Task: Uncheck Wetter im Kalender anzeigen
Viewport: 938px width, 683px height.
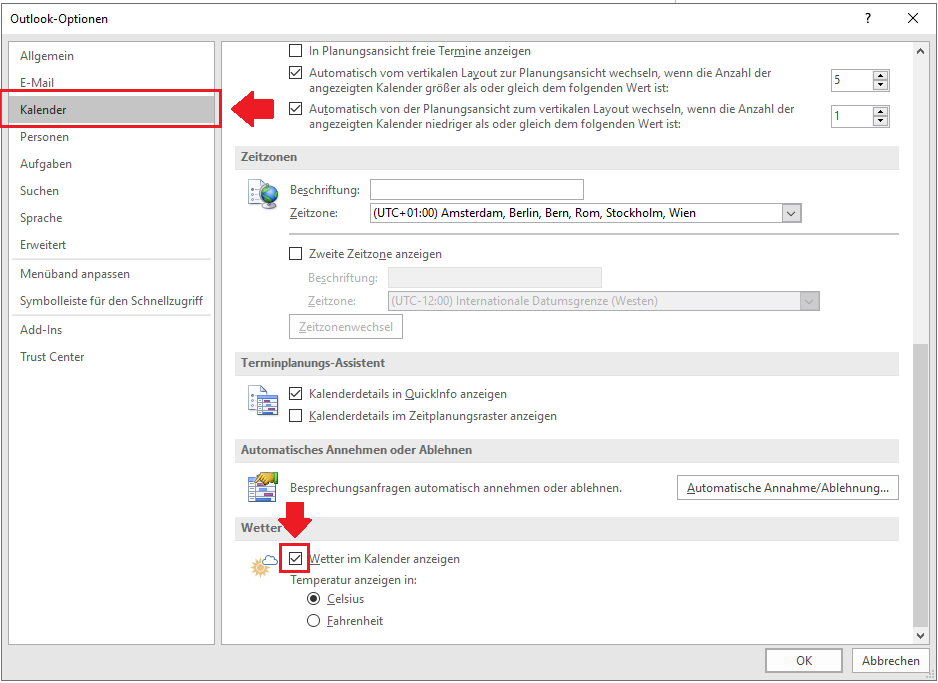Action: tap(296, 559)
